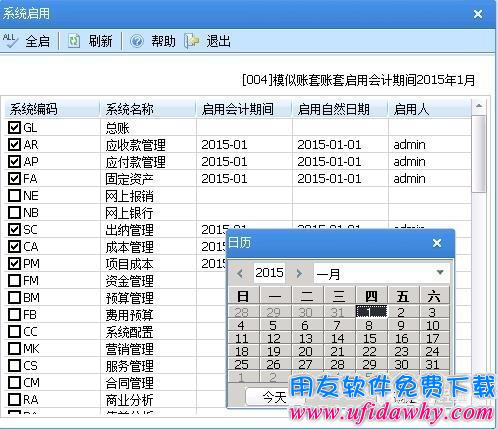Close the 日历 calendar popup
This screenshot has height=429, width=498.
coord(437,243)
